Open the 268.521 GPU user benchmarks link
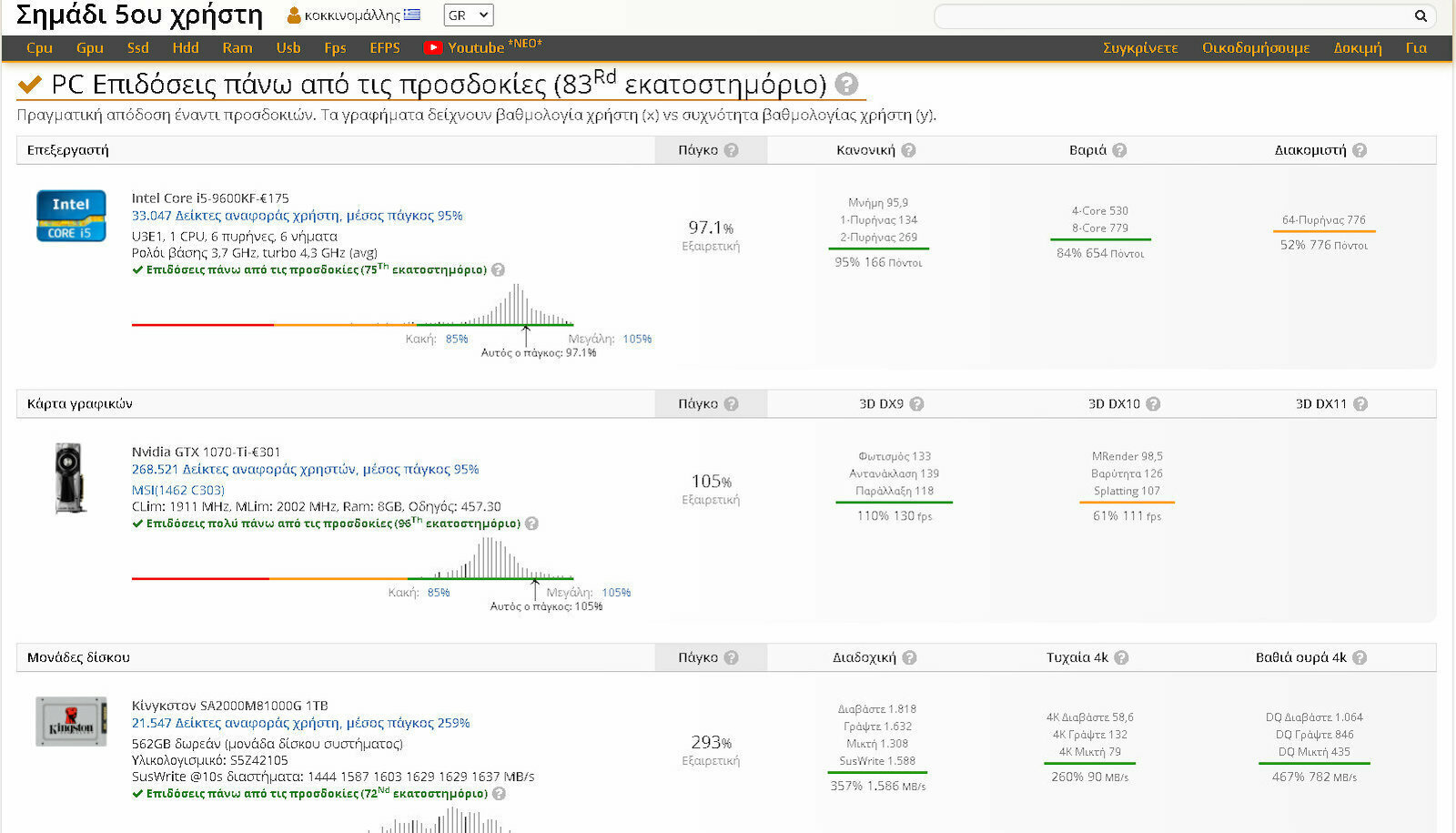The image size is (1456, 833). pyautogui.click(x=306, y=469)
